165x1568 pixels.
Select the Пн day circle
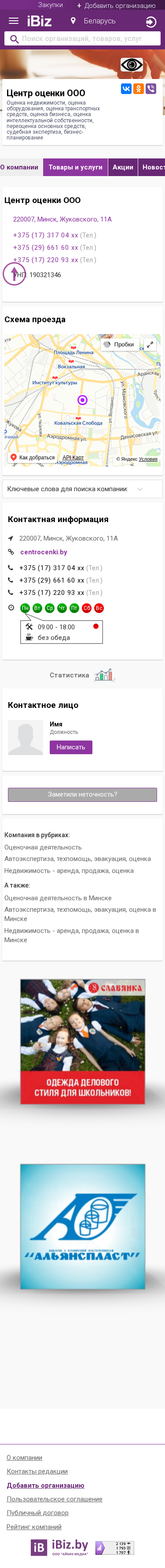pyautogui.click(x=25, y=608)
